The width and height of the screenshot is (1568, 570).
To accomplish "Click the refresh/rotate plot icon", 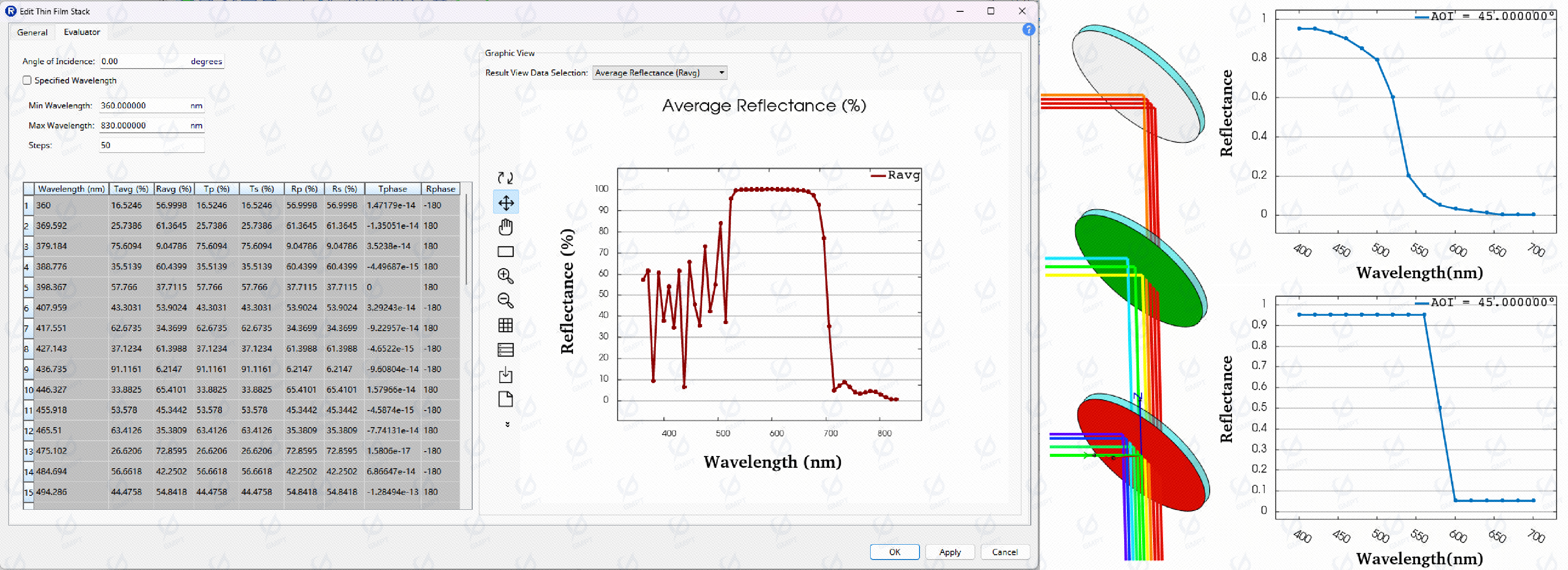I will 505,178.
